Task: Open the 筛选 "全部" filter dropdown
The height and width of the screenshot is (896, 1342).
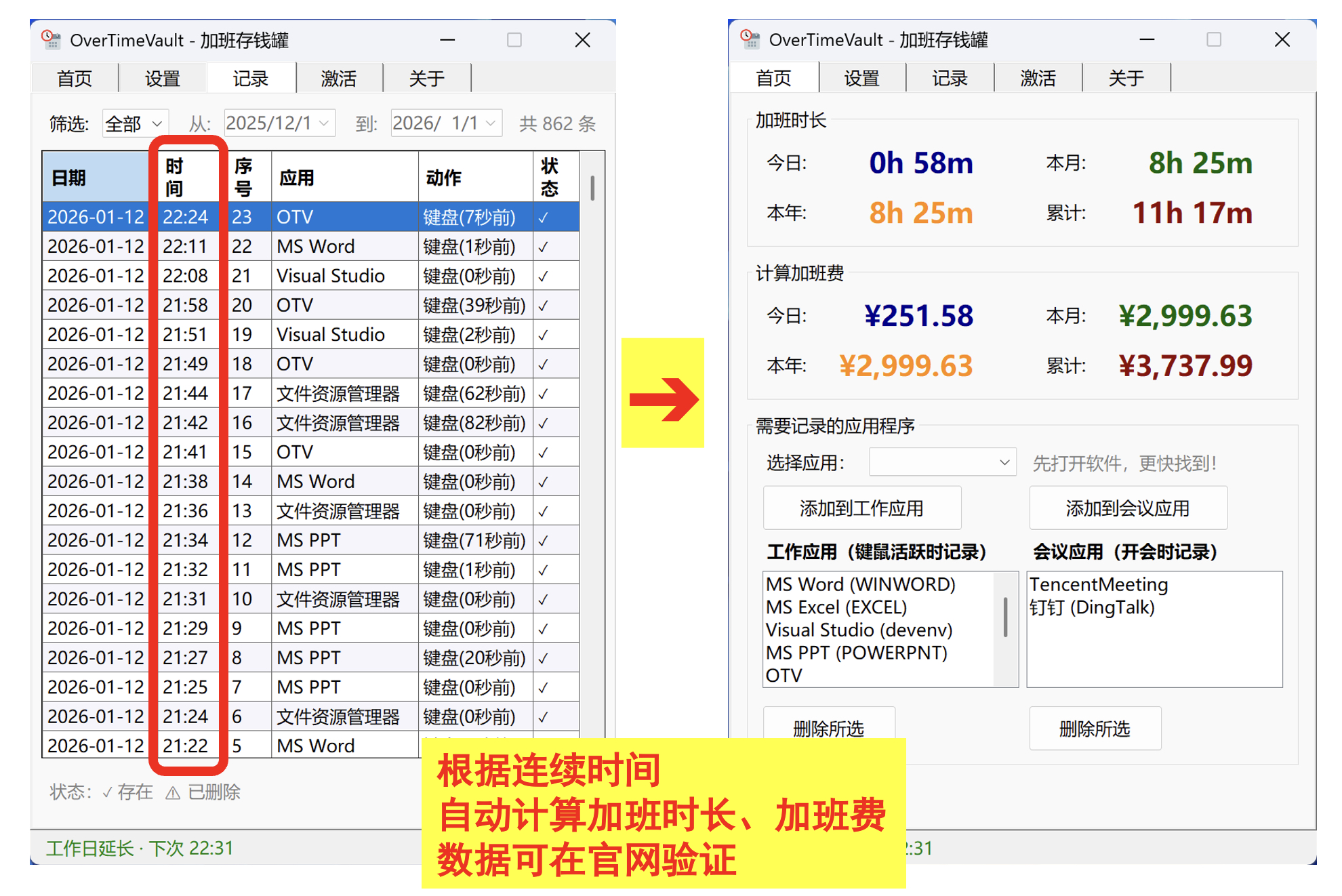Action: coord(134,123)
